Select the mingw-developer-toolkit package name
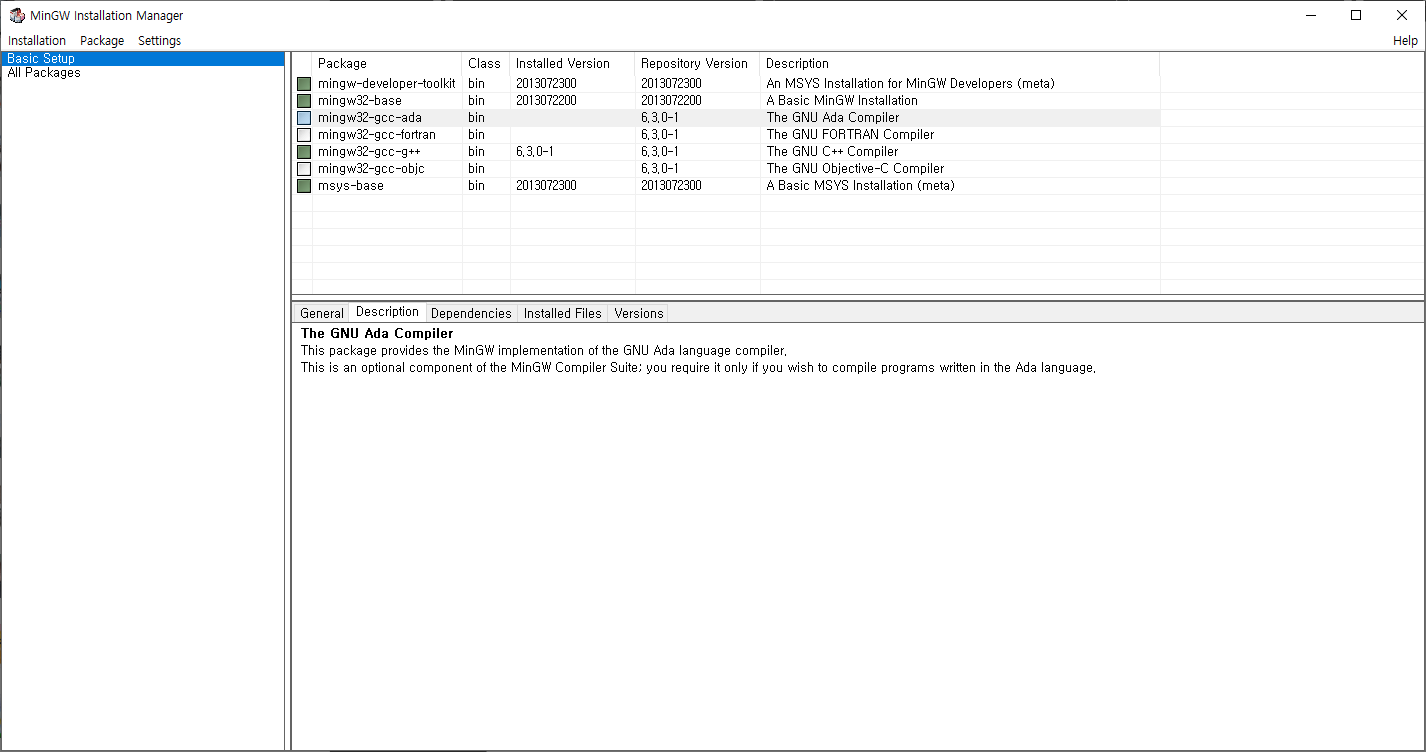Screen dimensions: 1426x752 point(387,84)
